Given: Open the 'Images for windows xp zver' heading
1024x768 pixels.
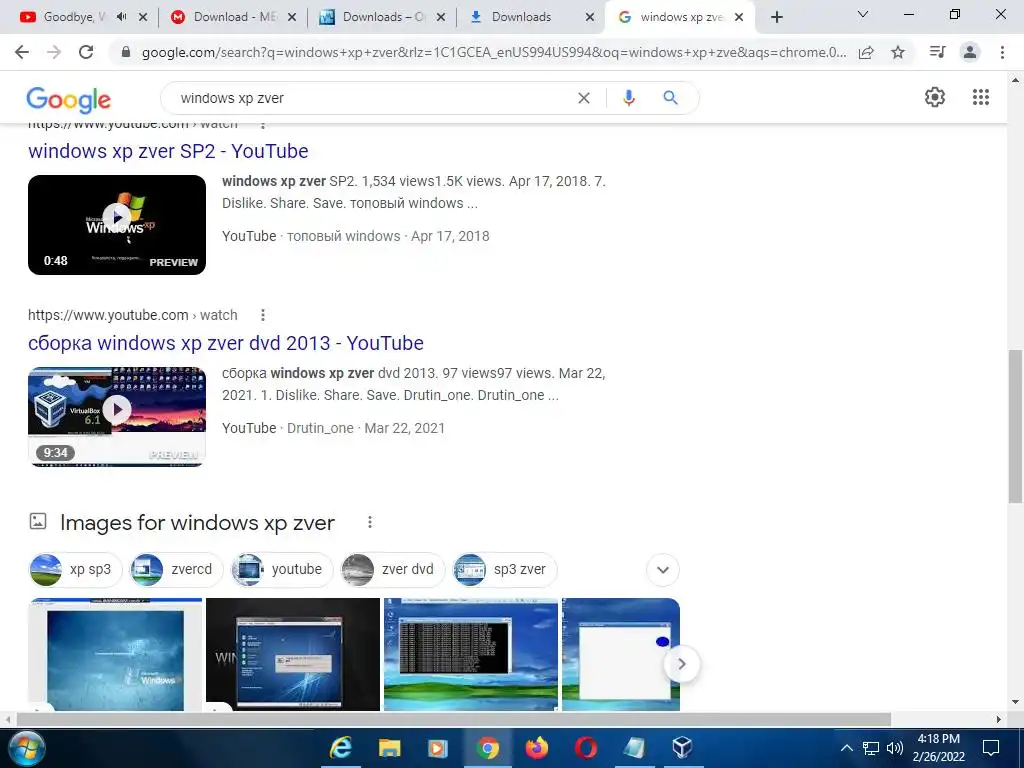Looking at the screenshot, I should click(x=197, y=522).
